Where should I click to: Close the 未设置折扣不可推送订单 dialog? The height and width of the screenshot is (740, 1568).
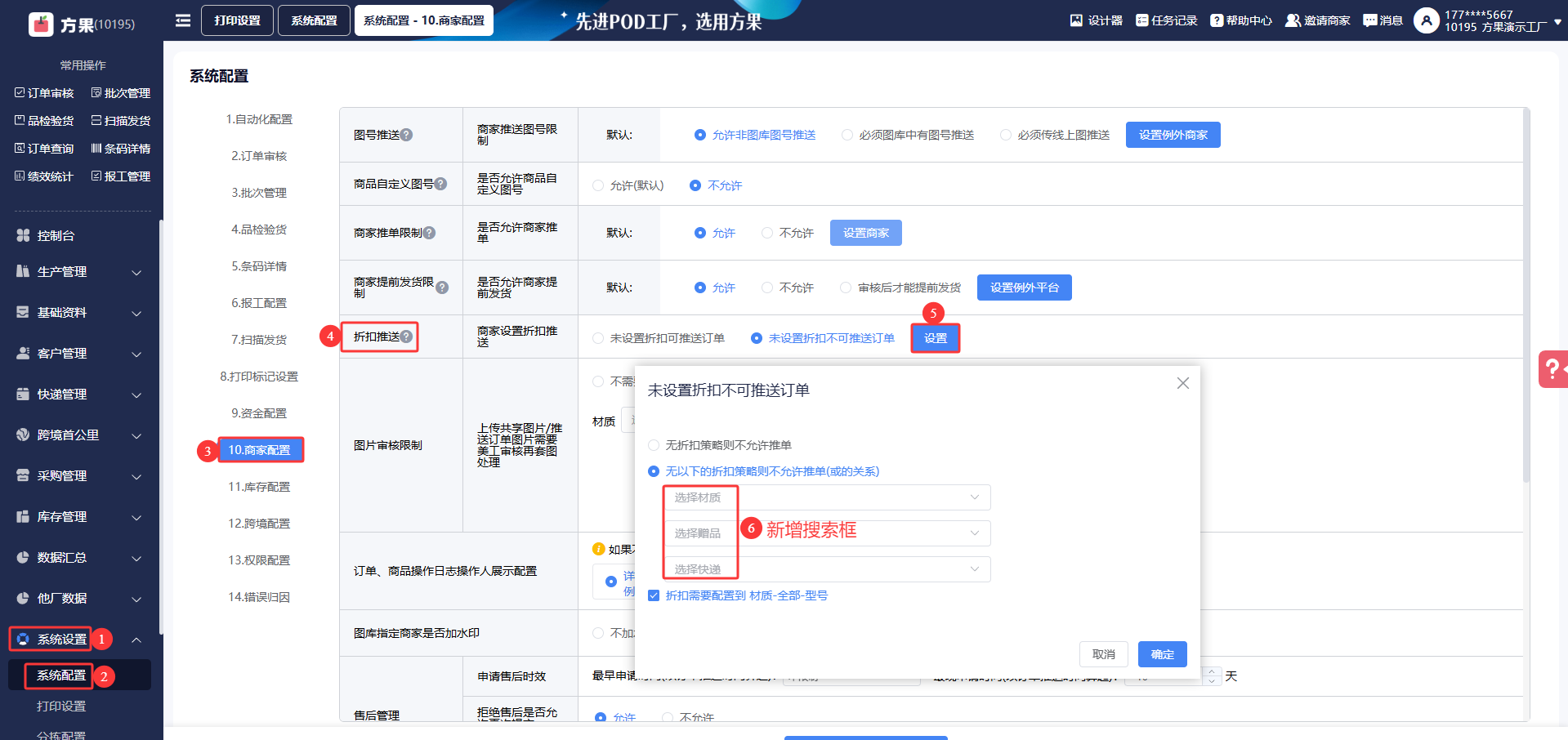tap(1182, 383)
